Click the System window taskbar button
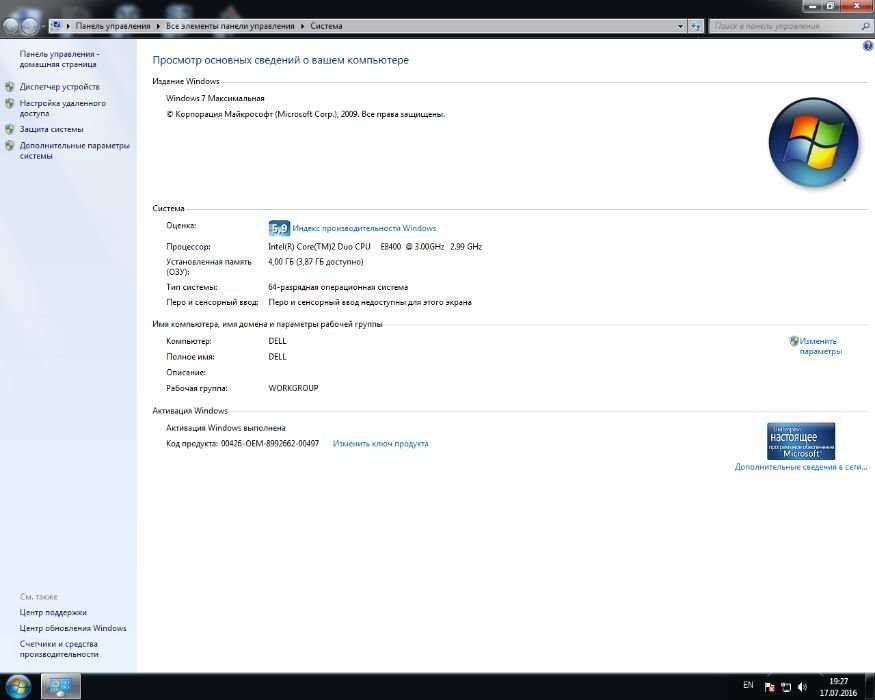Image resolution: width=875 pixels, height=700 pixels. [60, 686]
